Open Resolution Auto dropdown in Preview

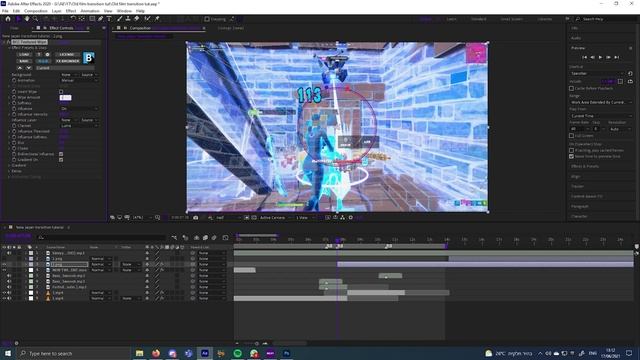click(x=620, y=129)
